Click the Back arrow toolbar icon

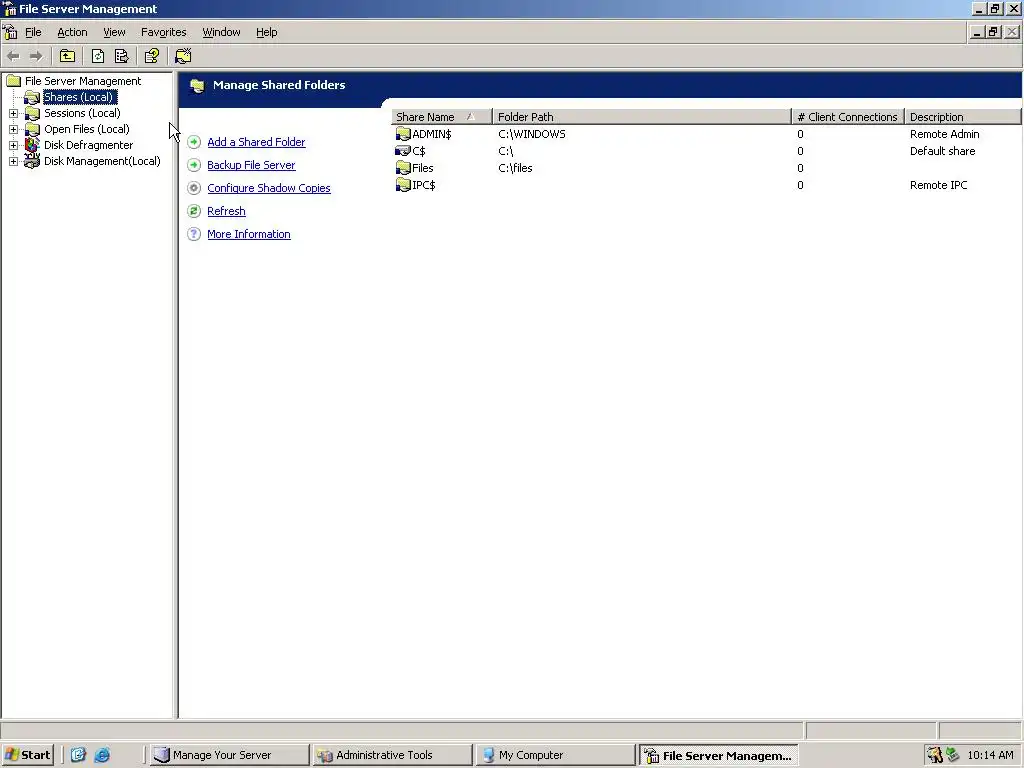(x=13, y=56)
